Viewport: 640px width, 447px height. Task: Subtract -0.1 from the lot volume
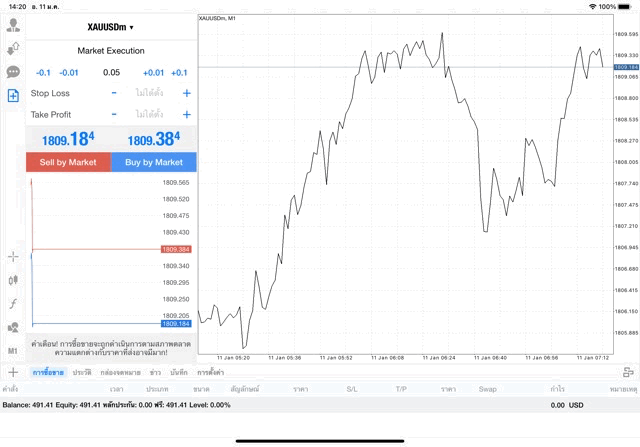coord(43,72)
